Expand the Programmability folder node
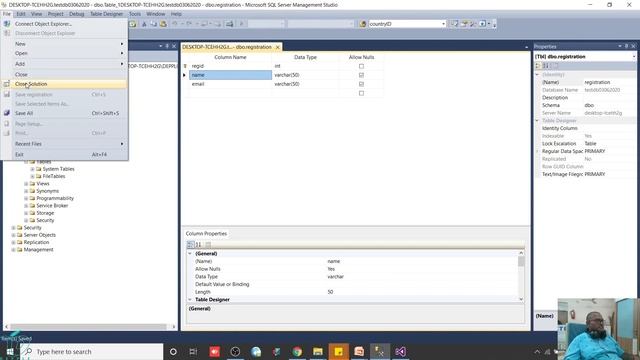 [x=26, y=198]
